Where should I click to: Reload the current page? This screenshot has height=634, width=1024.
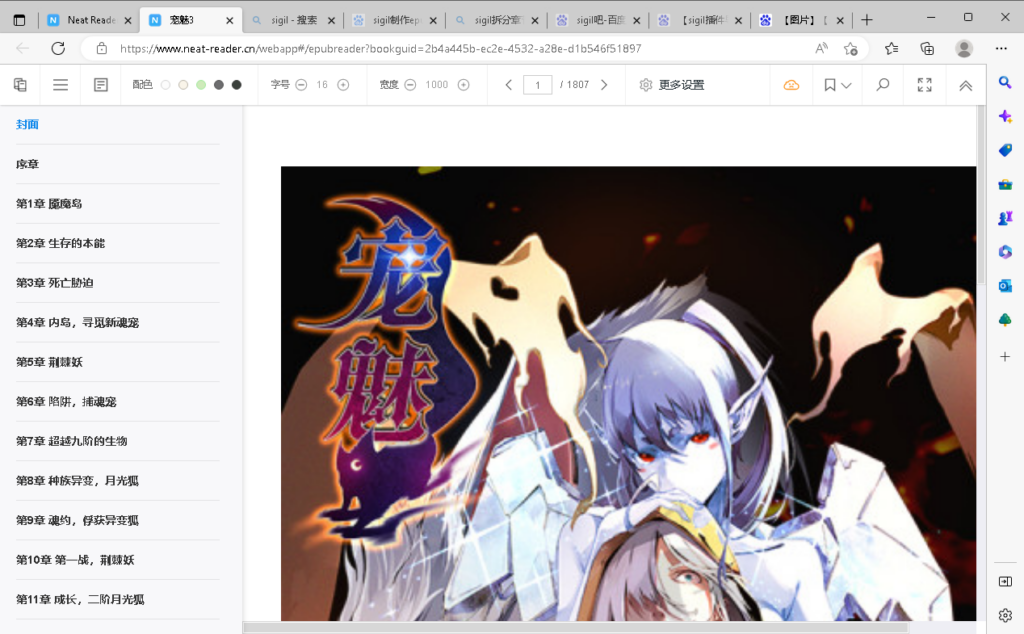[58, 48]
